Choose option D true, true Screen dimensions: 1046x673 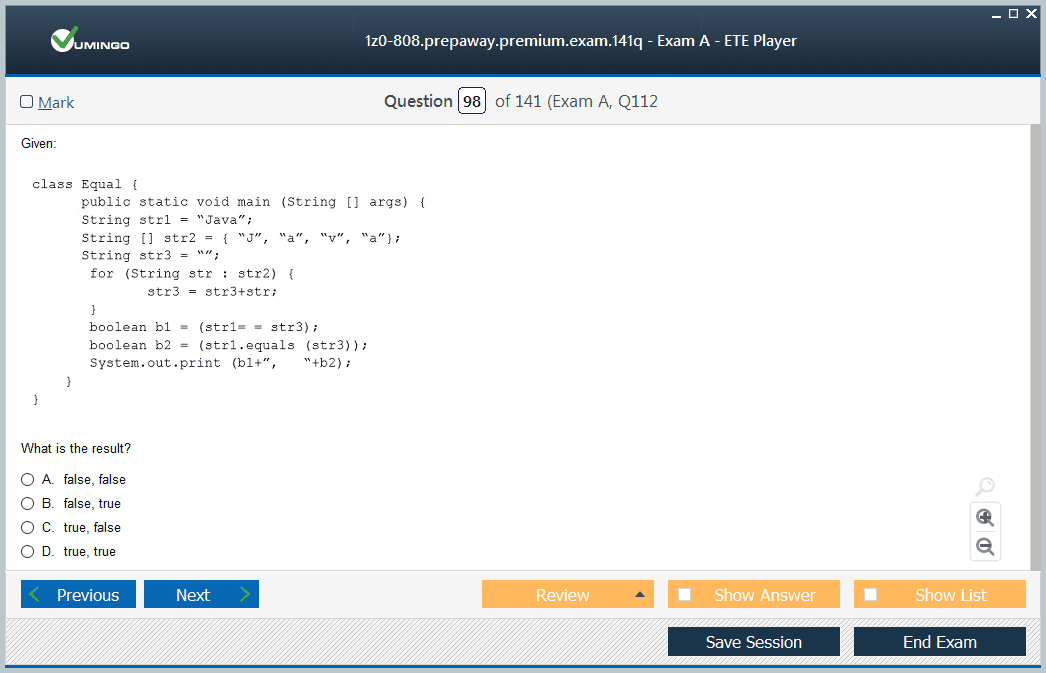click(x=28, y=552)
